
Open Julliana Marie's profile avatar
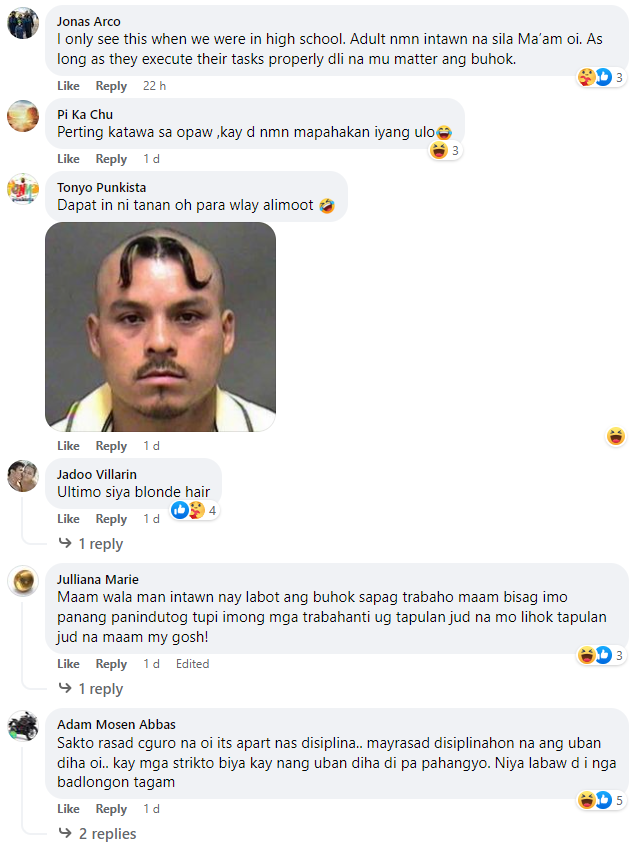point(23,581)
